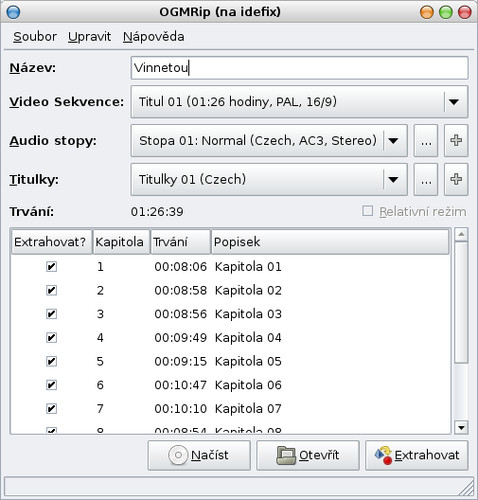The width and height of the screenshot is (478, 500).
Task: Click duration 00:08:58 of chapter 2
Action: (x=180, y=290)
